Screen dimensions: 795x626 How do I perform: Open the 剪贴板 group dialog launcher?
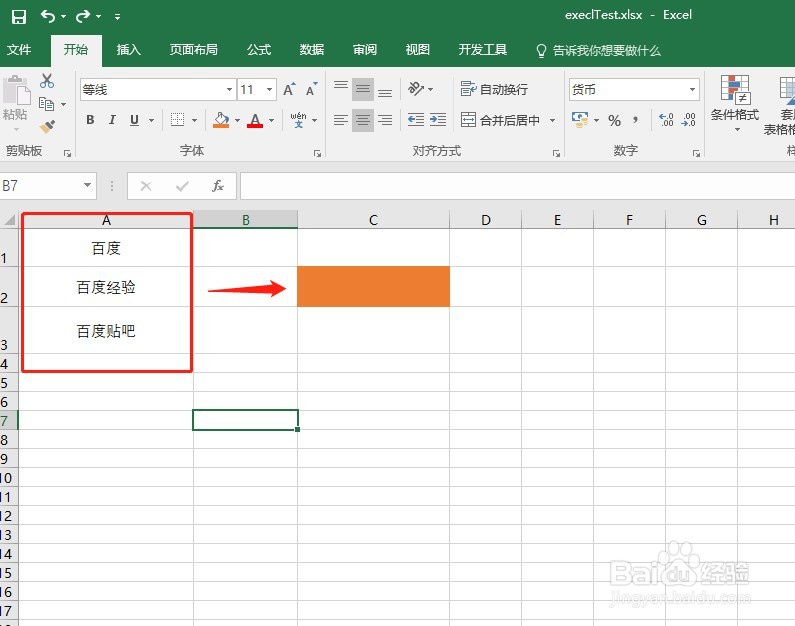(67, 153)
